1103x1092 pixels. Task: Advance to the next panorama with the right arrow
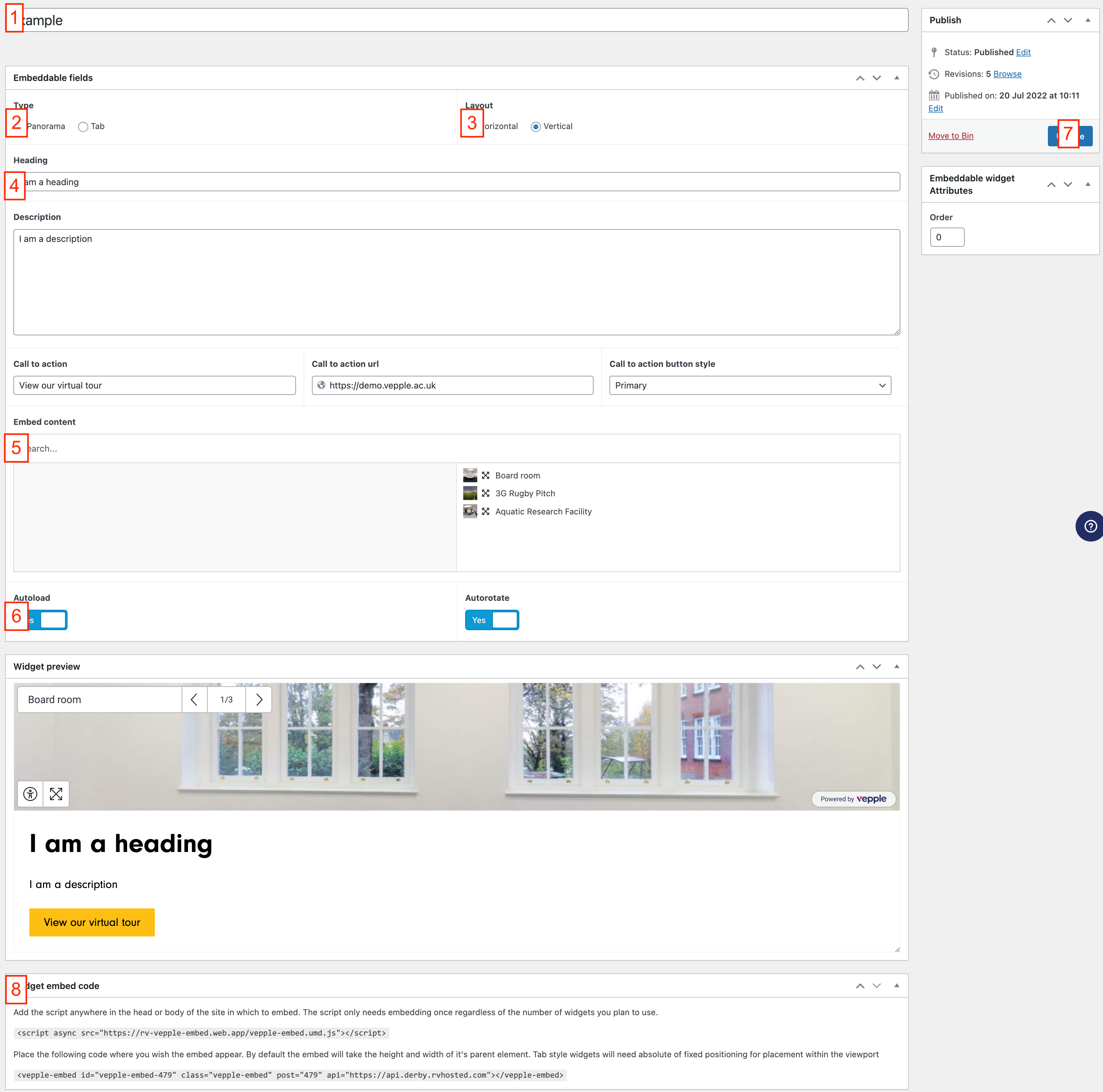tap(259, 699)
